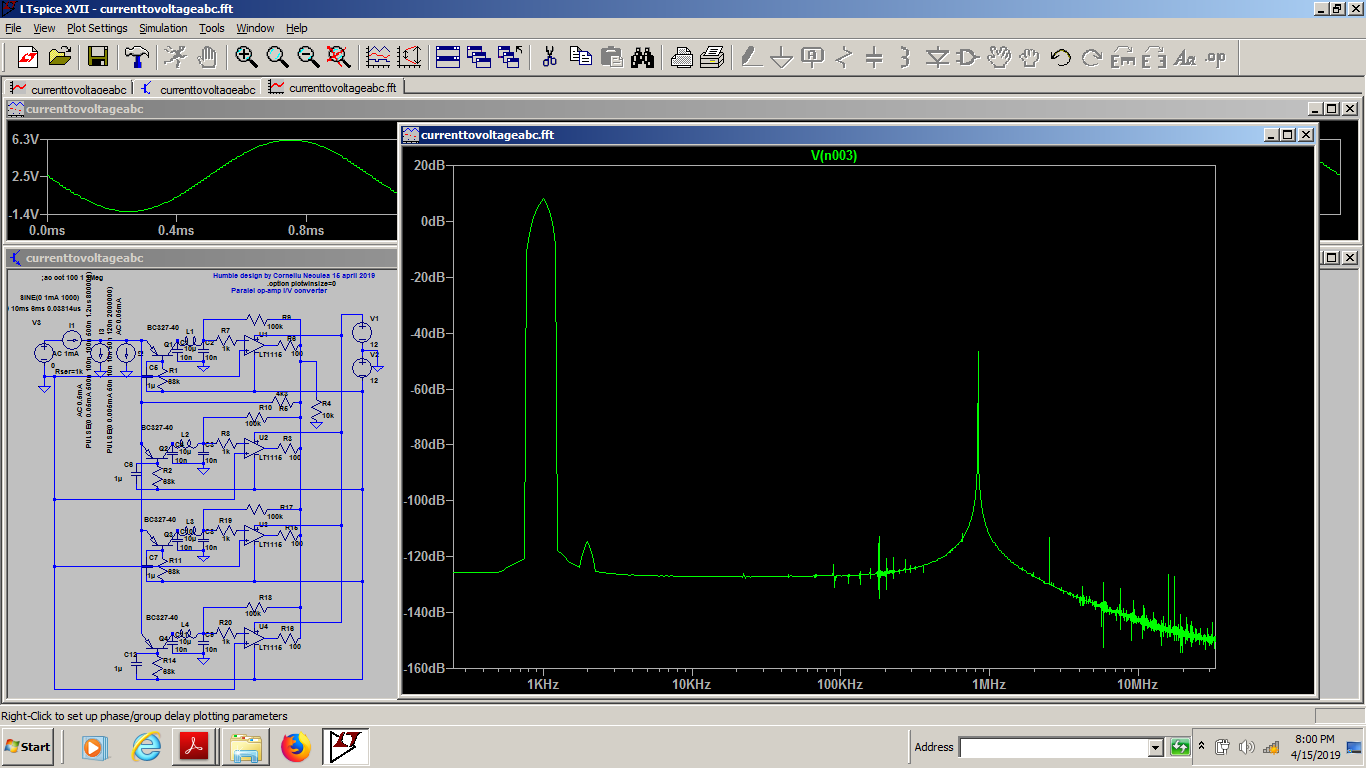
Task: Click the taskbar Address input field
Action: click(1053, 747)
